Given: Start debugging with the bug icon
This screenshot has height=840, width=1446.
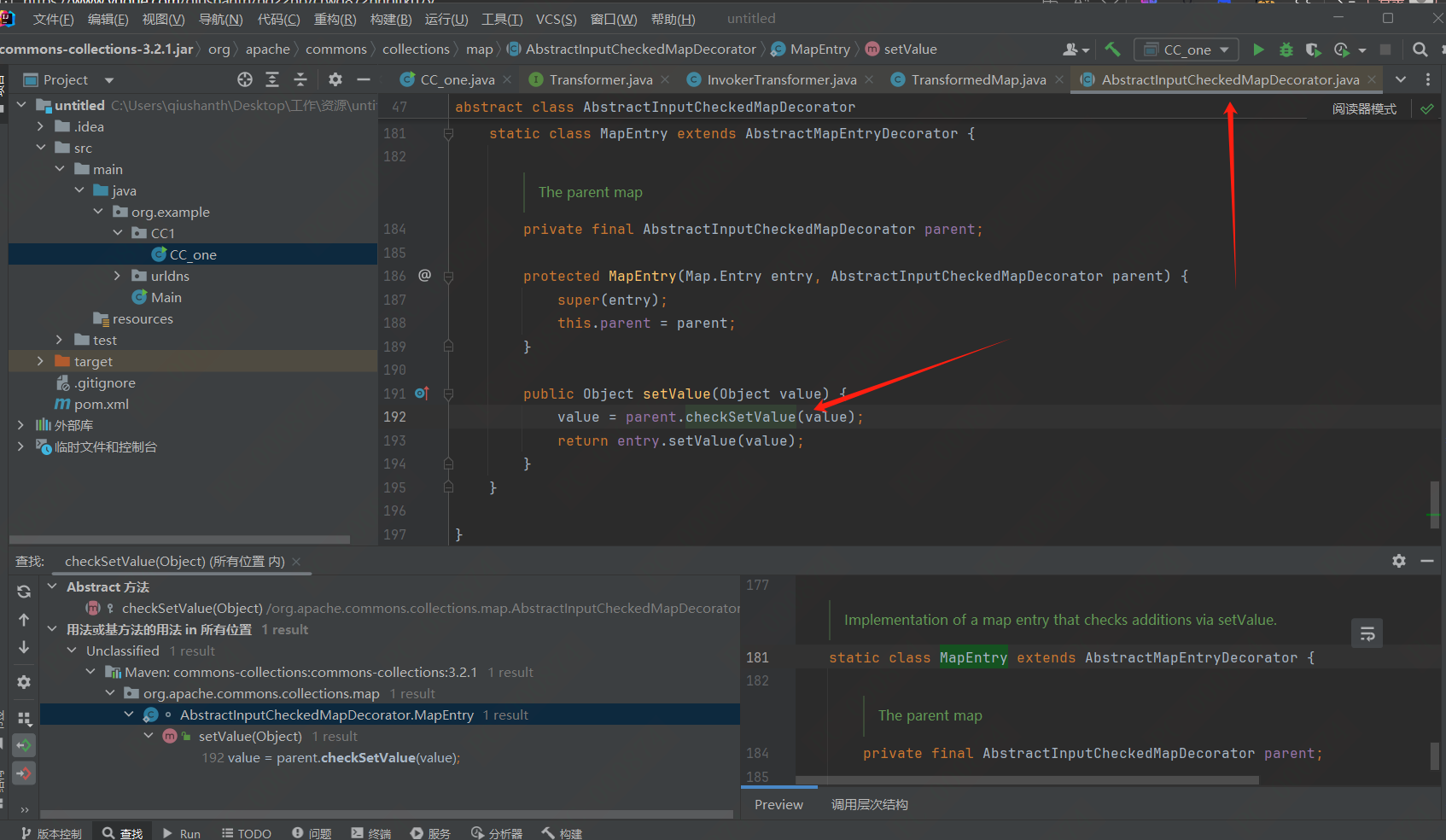Looking at the screenshot, I should pos(1286,50).
